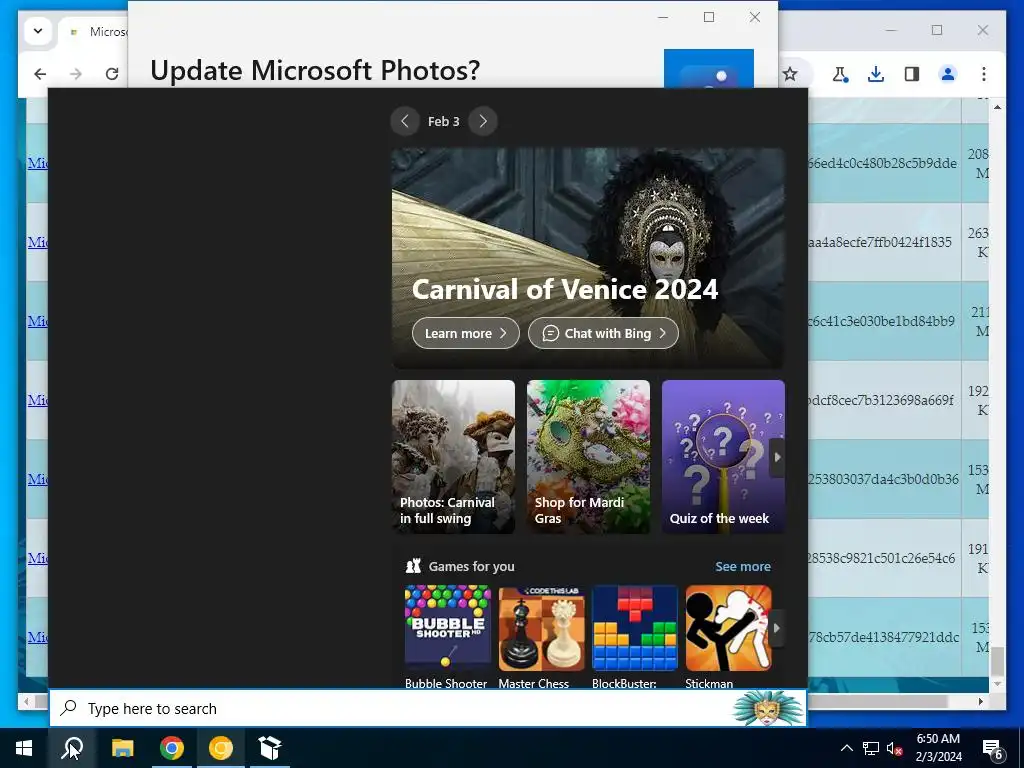Image resolution: width=1024 pixels, height=768 pixels.
Task: Open File Explorer from taskbar
Action: [x=122, y=748]
